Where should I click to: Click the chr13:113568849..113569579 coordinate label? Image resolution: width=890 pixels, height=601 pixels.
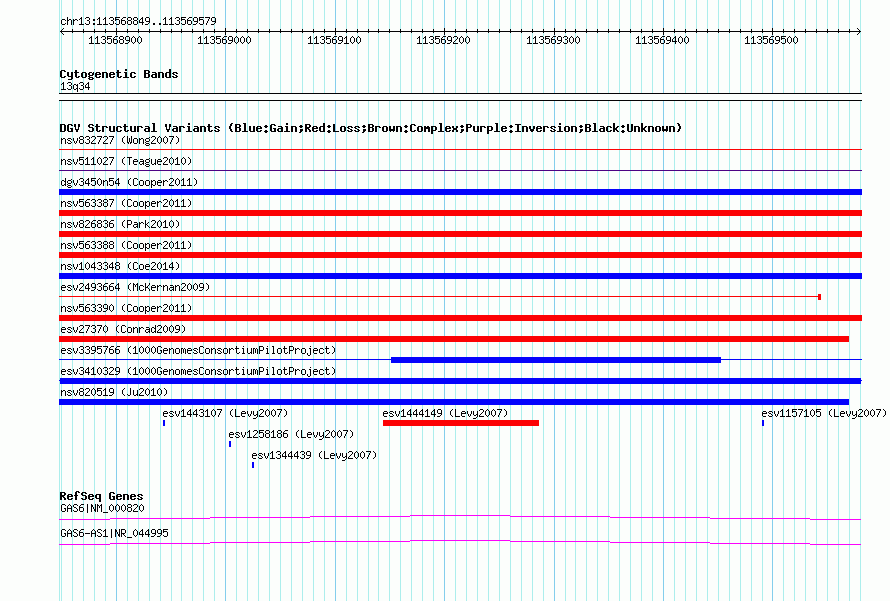[138, 21]
